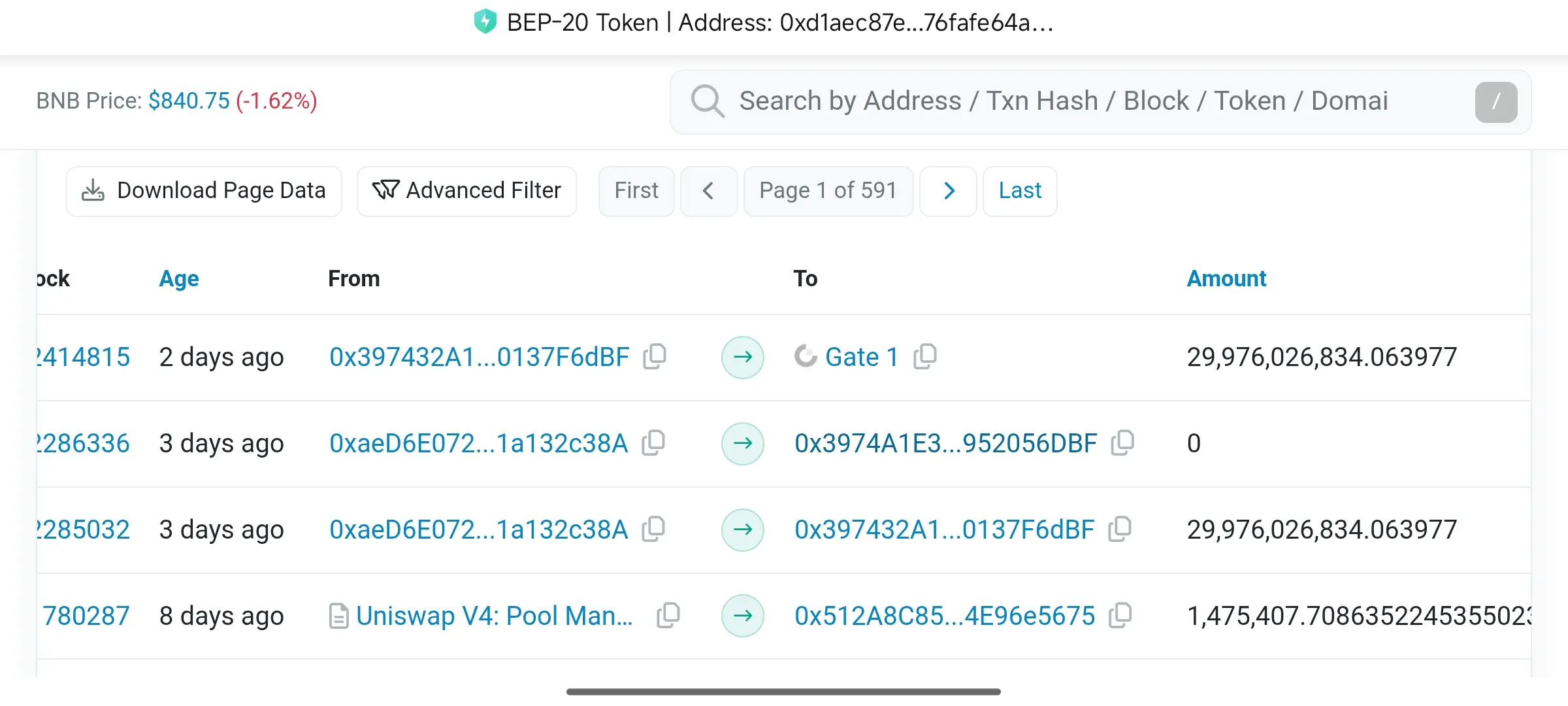Go to the next page chevron
This screenshot has height=706, width=1568.
pos(949,191)
